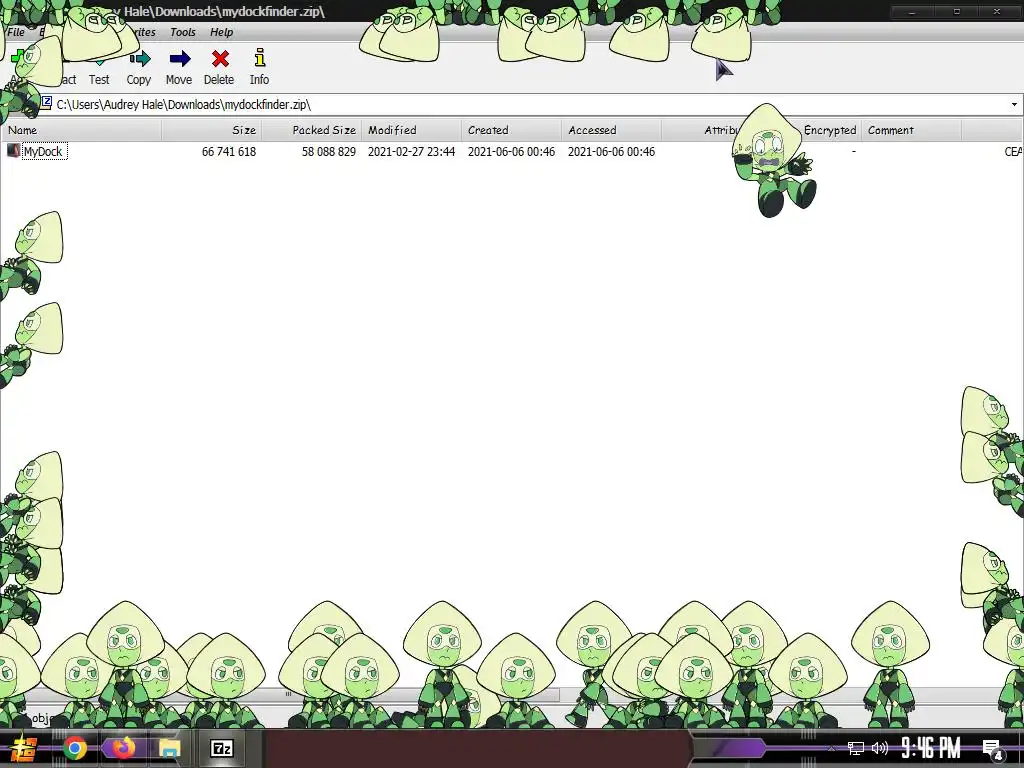Sort by the Size column header
Image resolution: width=1024 pixels, height=768 pixels.
click(212, 130)
